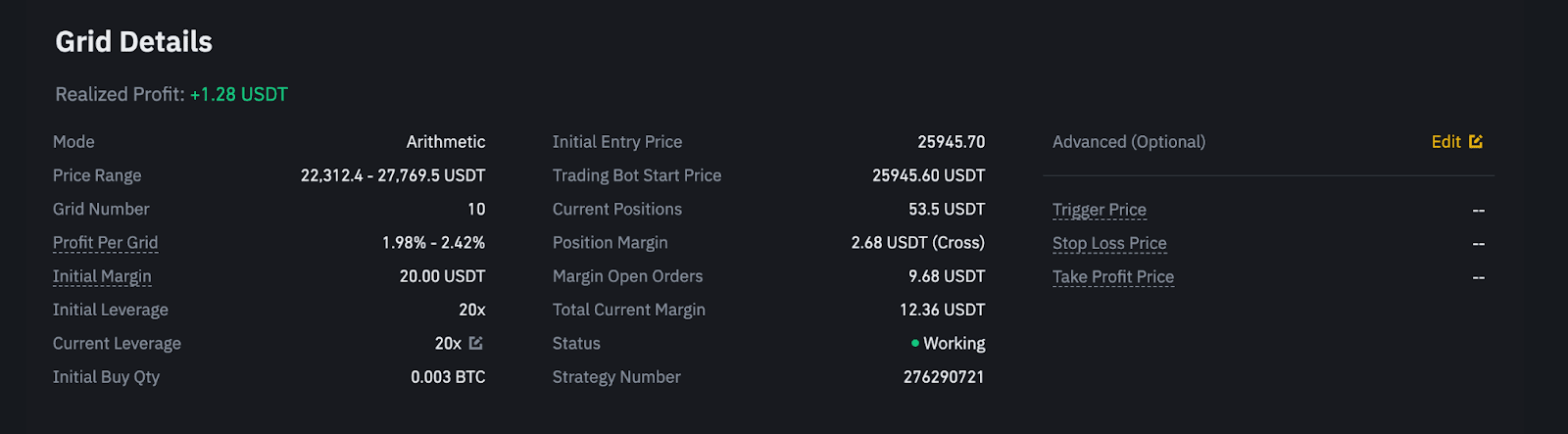Open the Edit link for Advanced options

click(x=1445, y=142)
